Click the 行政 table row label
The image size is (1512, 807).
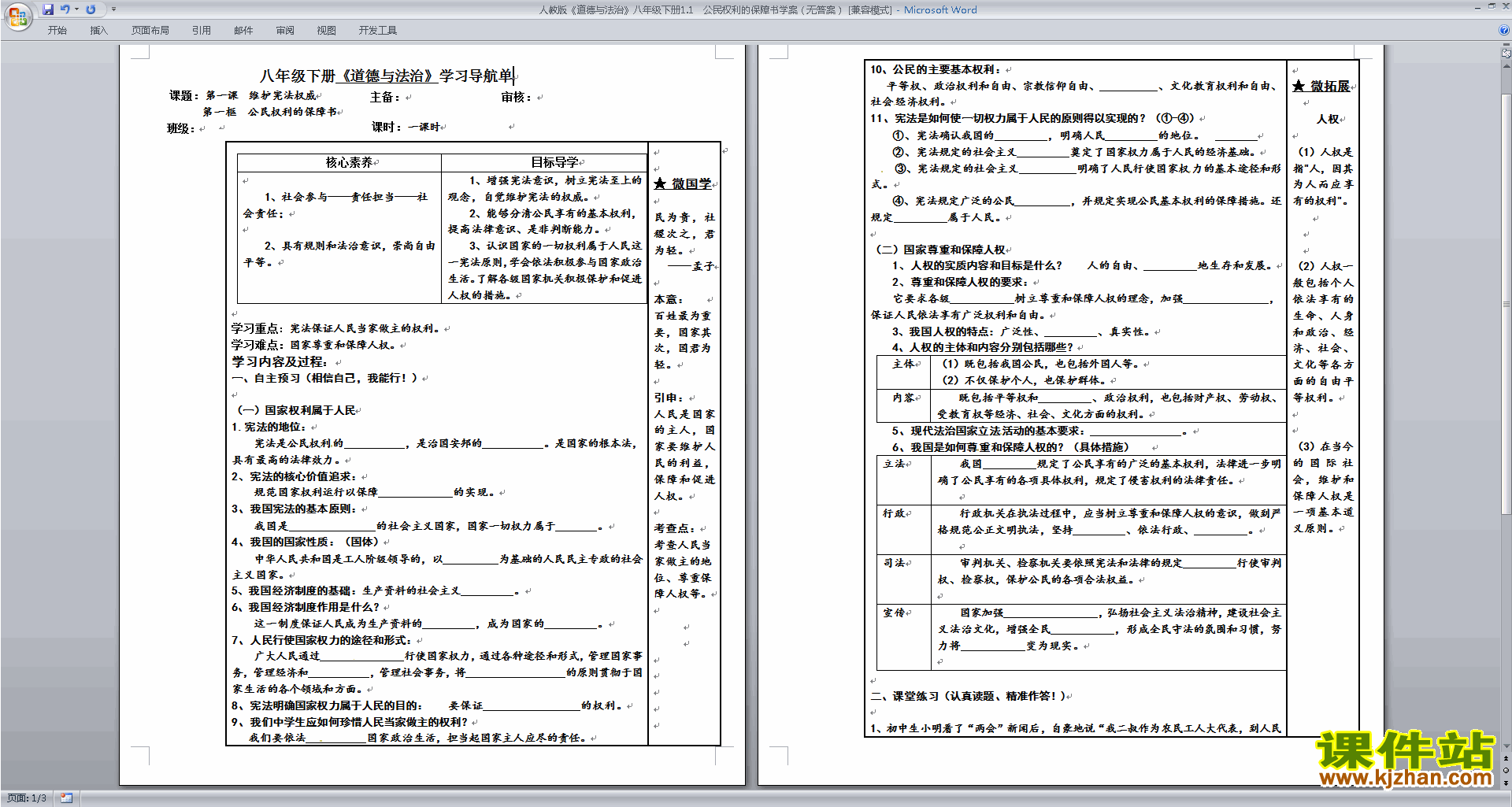pos(895,513)
